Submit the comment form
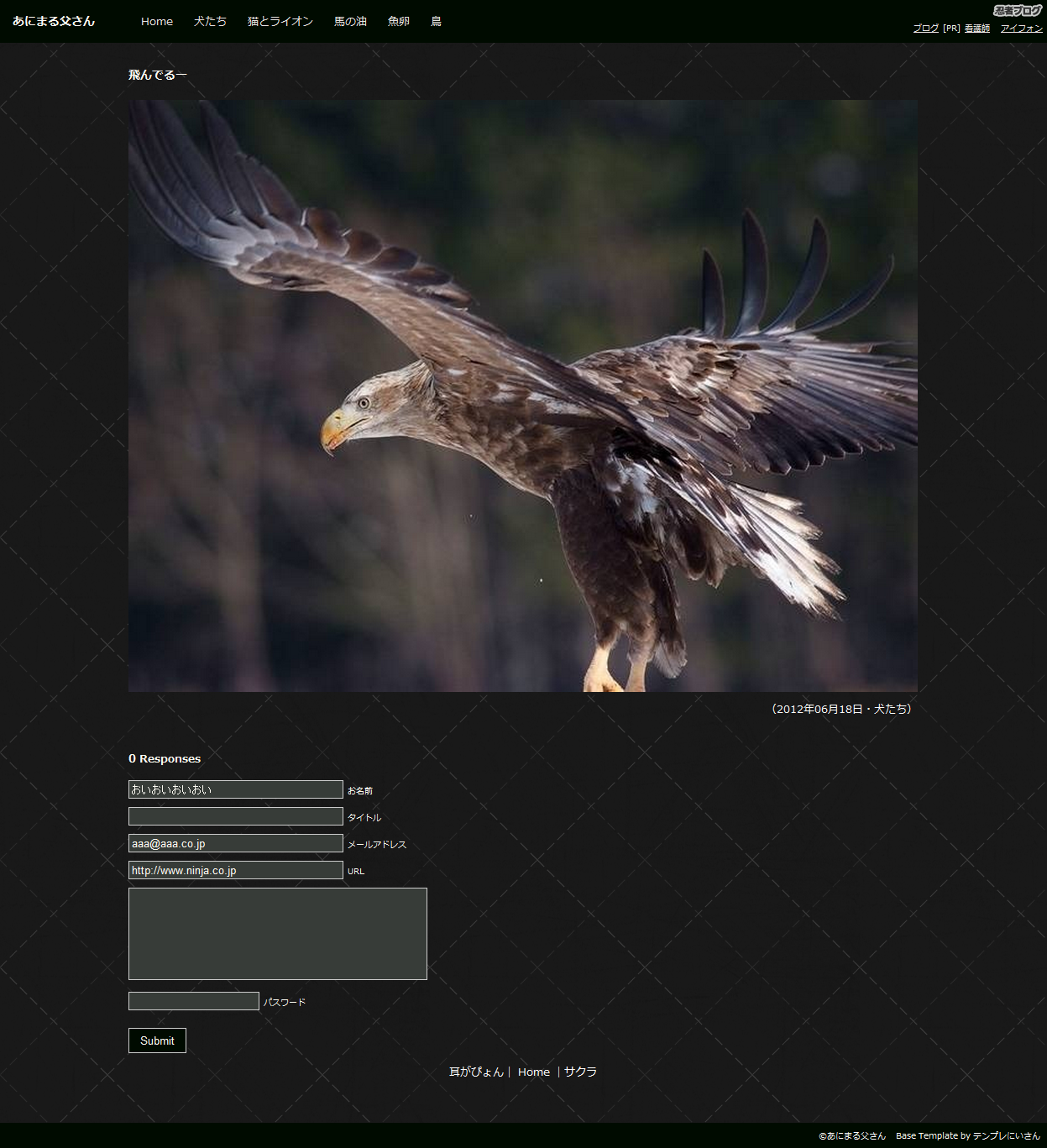The width and height of the screenshot is (1047, 1148). pos(157,1041)
